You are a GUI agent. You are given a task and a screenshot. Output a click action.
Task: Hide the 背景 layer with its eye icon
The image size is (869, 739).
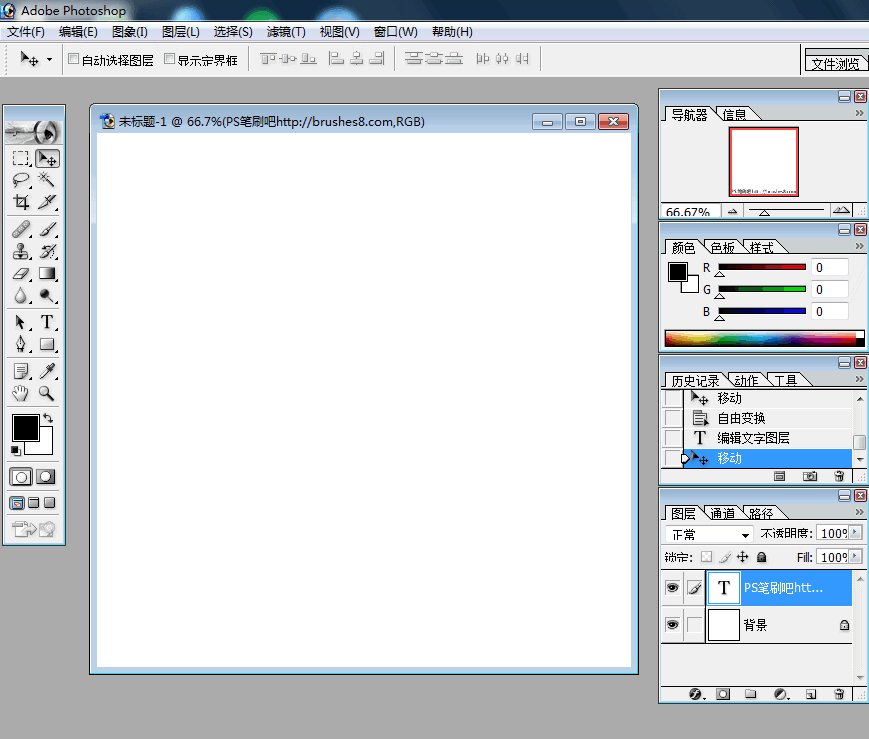click(672, 625)
